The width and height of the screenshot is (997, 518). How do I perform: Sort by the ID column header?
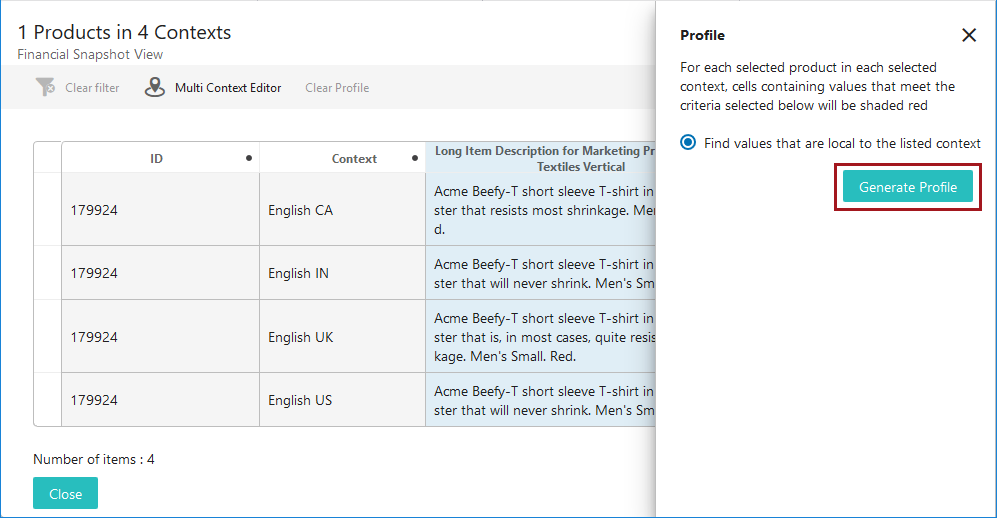click(156, 158)
